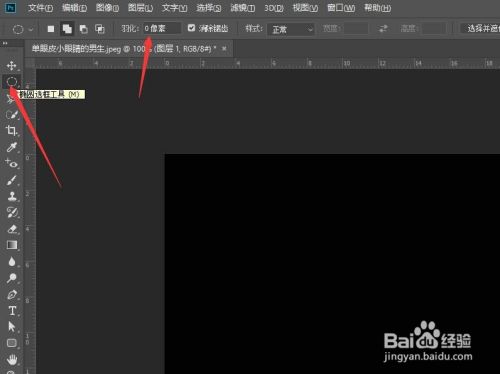Screen dimensions: 500x374
Task: Select the Path Selection tool
Action: tap(12, 327)
